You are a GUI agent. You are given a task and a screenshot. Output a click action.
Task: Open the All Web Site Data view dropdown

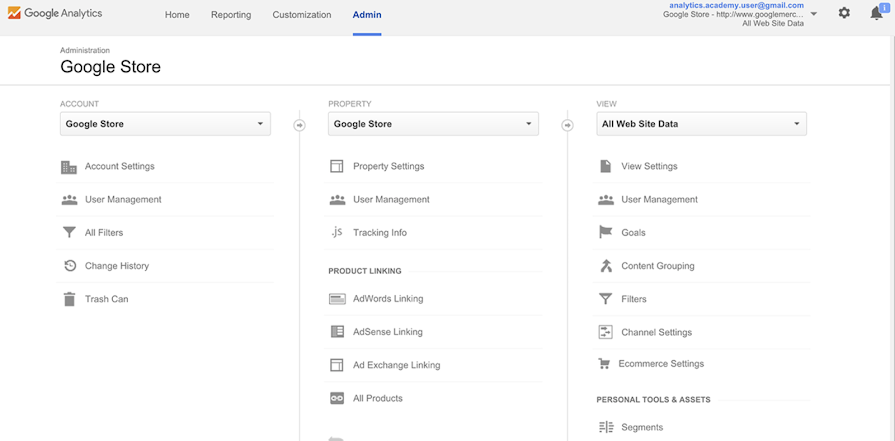701,124
